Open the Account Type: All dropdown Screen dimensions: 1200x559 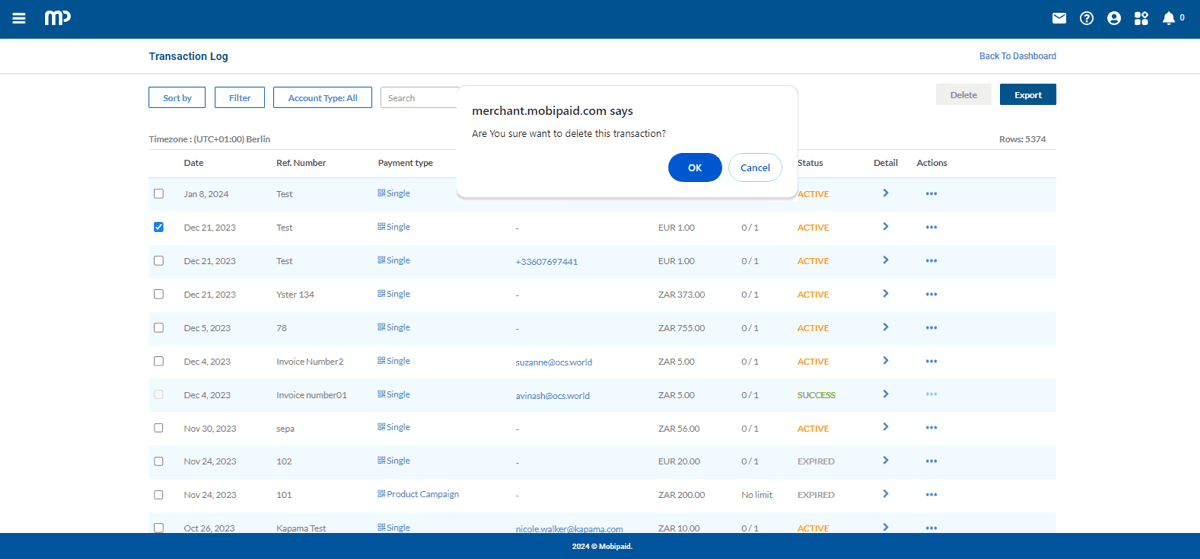pos(322,97)
